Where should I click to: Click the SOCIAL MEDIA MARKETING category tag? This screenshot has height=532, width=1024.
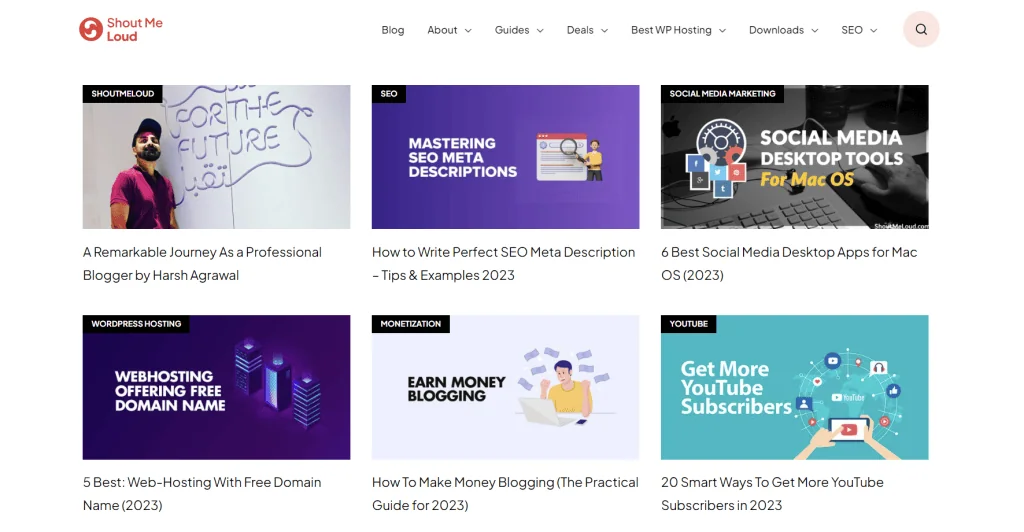pyautogui.click(x=722, y=93)
